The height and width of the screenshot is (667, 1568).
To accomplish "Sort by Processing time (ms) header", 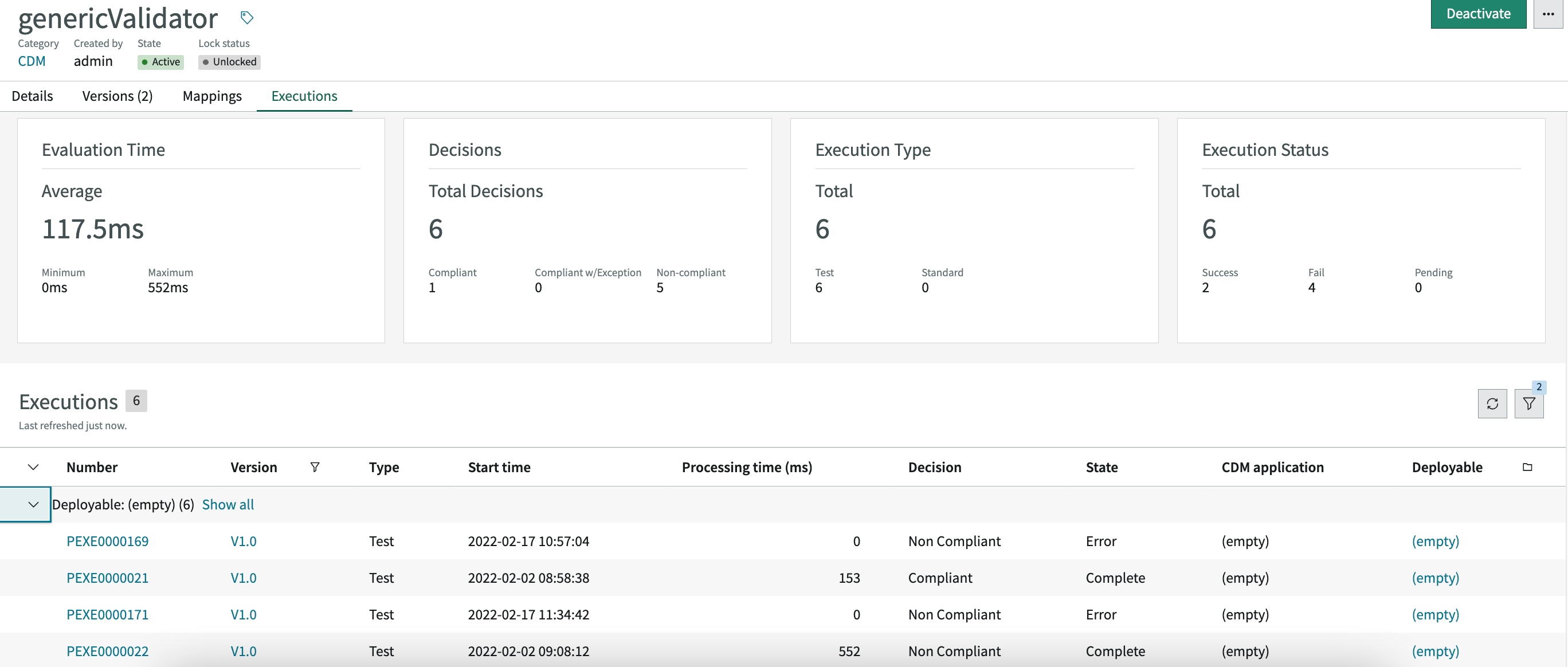I will pyautogui.click(x=747, y=467).
